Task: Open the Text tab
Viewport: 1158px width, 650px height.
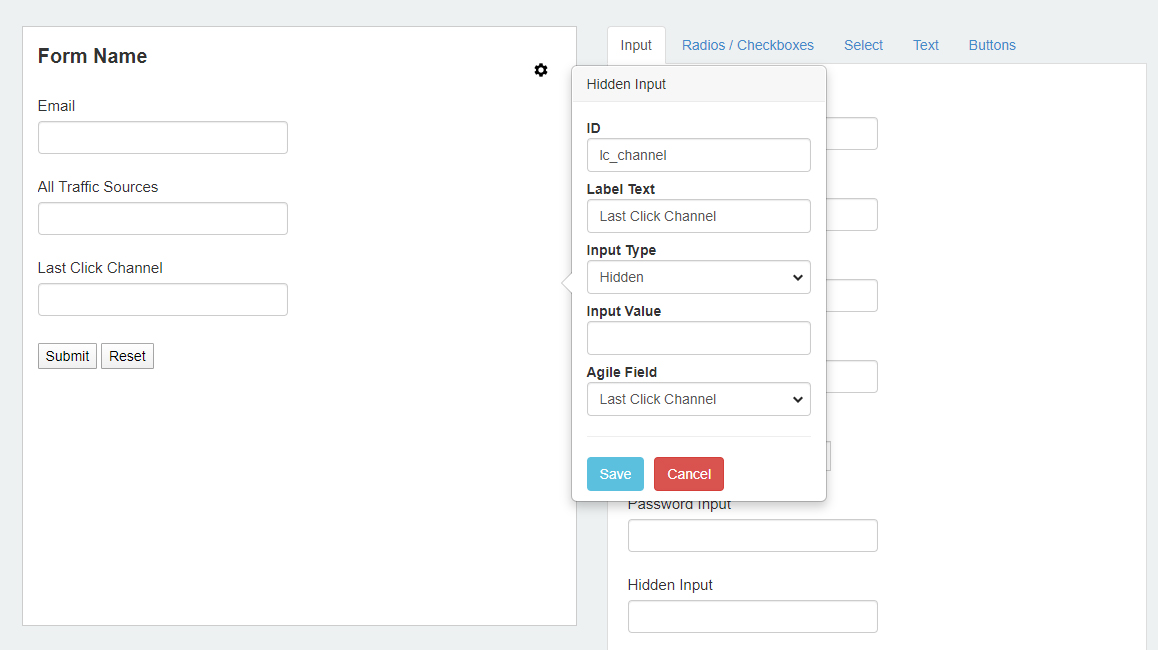Action: (x=925, y=45)
